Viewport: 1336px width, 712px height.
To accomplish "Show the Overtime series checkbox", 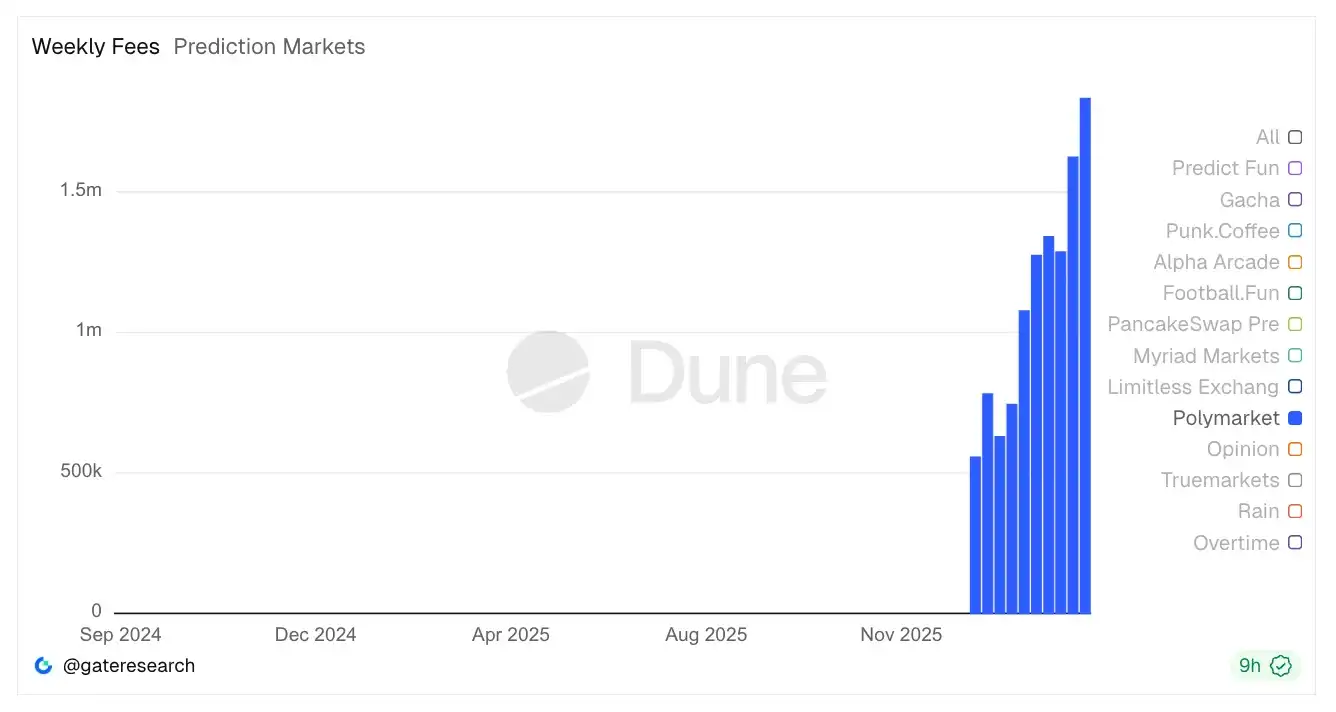I will coord(1295,544).
